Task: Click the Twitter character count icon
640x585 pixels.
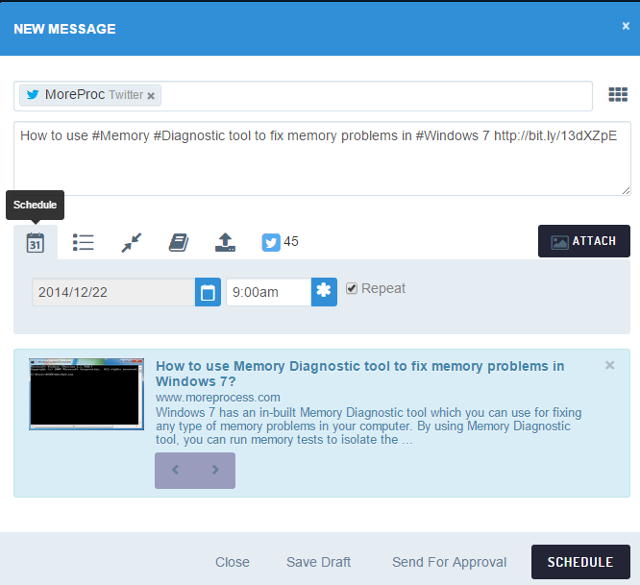Action: (271, 242)
